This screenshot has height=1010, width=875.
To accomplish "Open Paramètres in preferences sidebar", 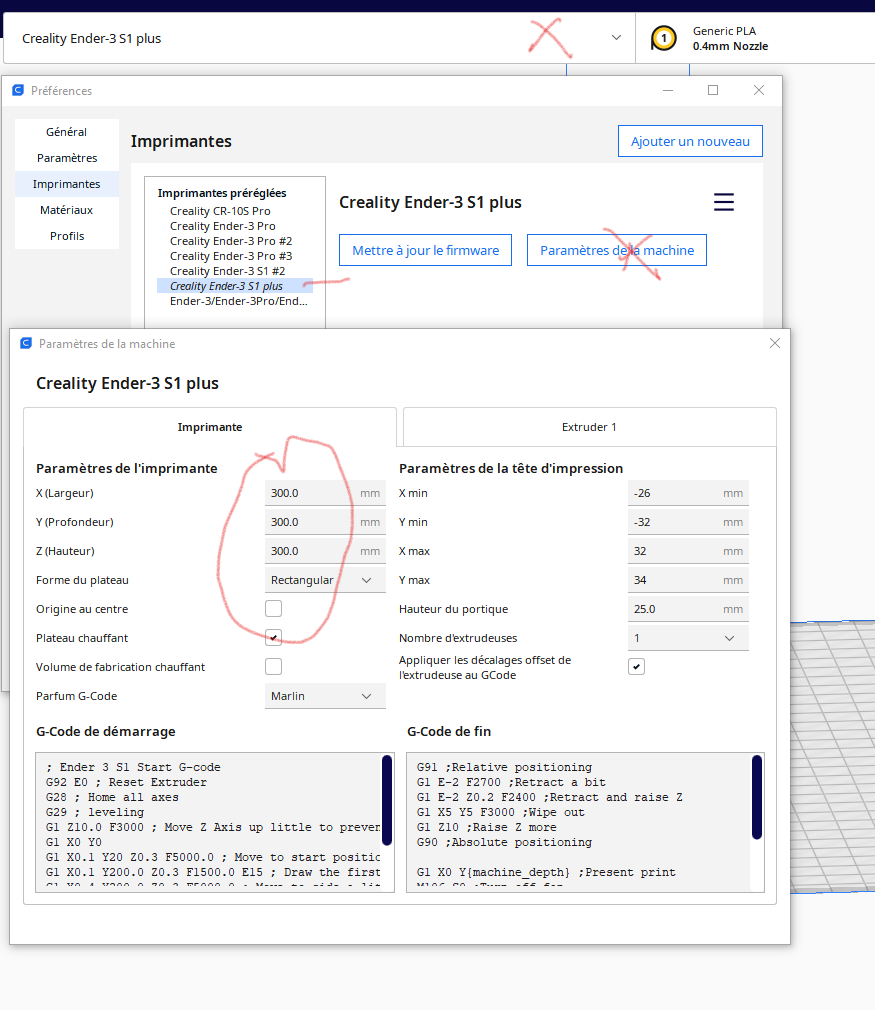I will point(67,158).
